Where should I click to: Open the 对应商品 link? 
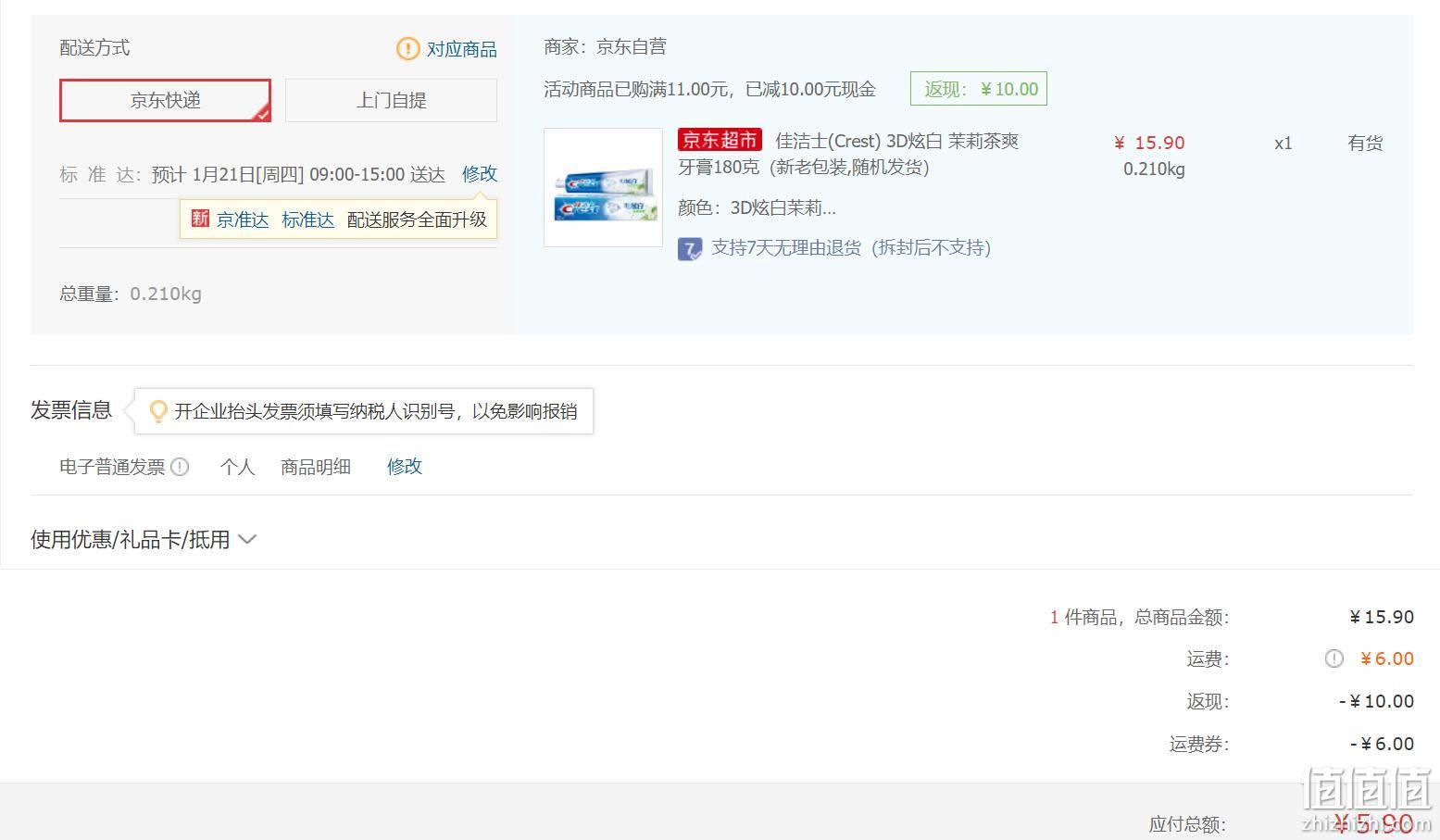(461, 49)
